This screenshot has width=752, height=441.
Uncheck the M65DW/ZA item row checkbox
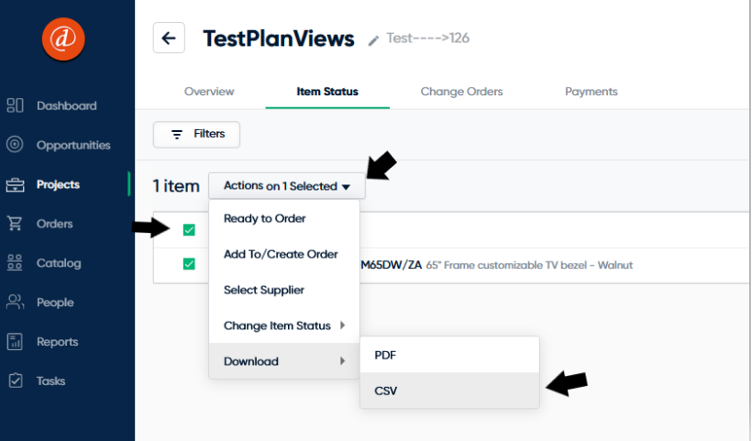tap(189, 264)
